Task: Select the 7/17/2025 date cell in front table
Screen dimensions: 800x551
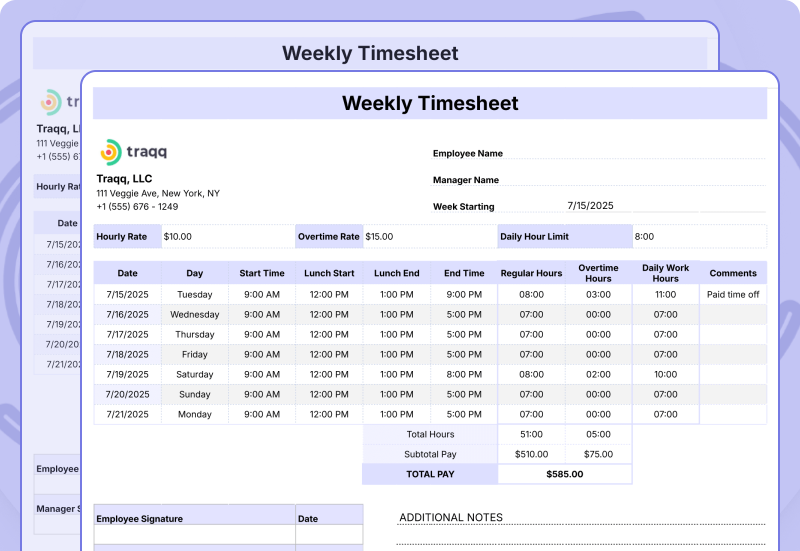Action: coord(128,334)
